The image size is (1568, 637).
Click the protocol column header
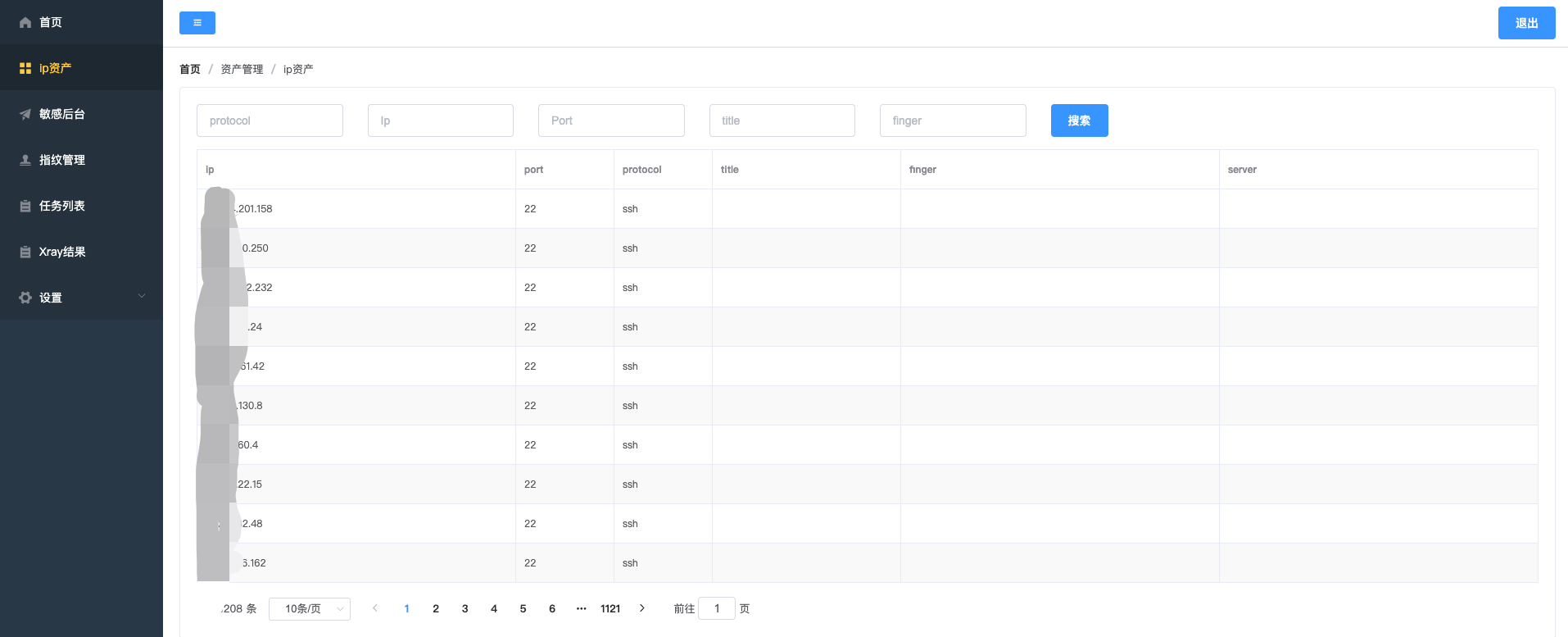coord(663,170)
